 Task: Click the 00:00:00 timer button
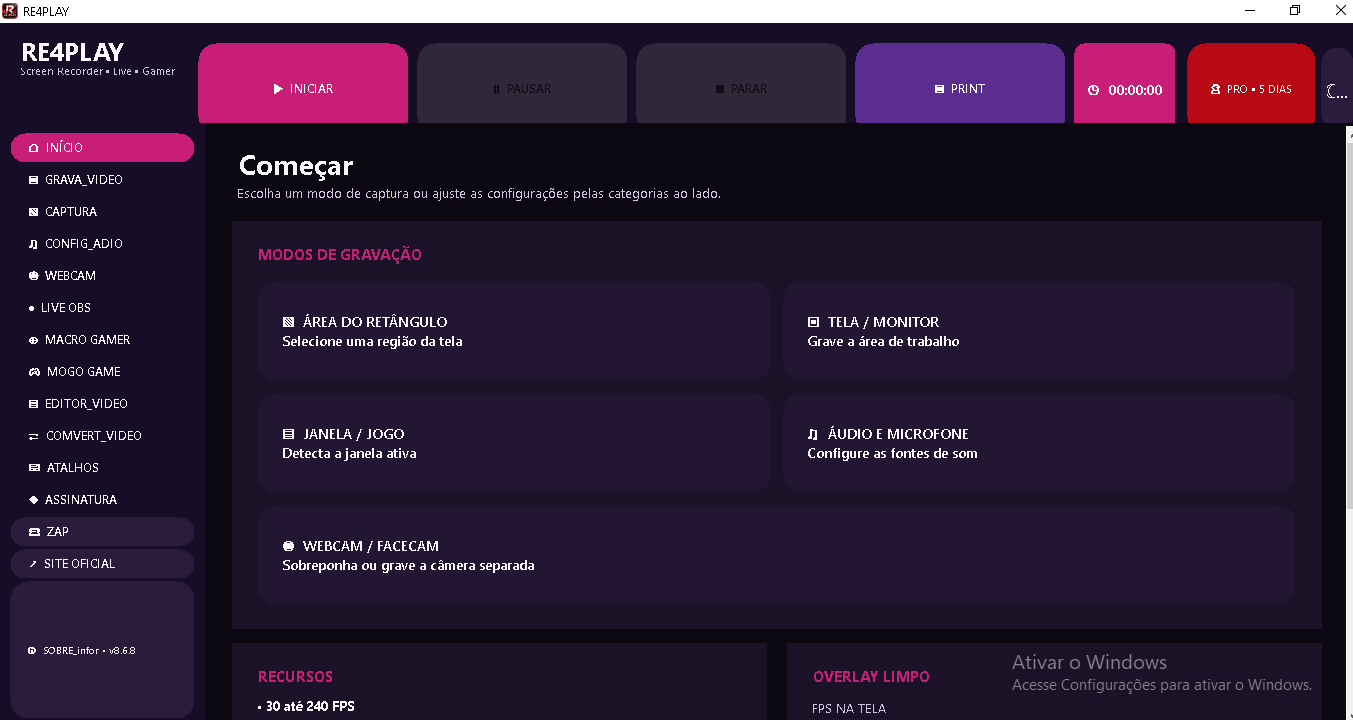[1125, 84]
